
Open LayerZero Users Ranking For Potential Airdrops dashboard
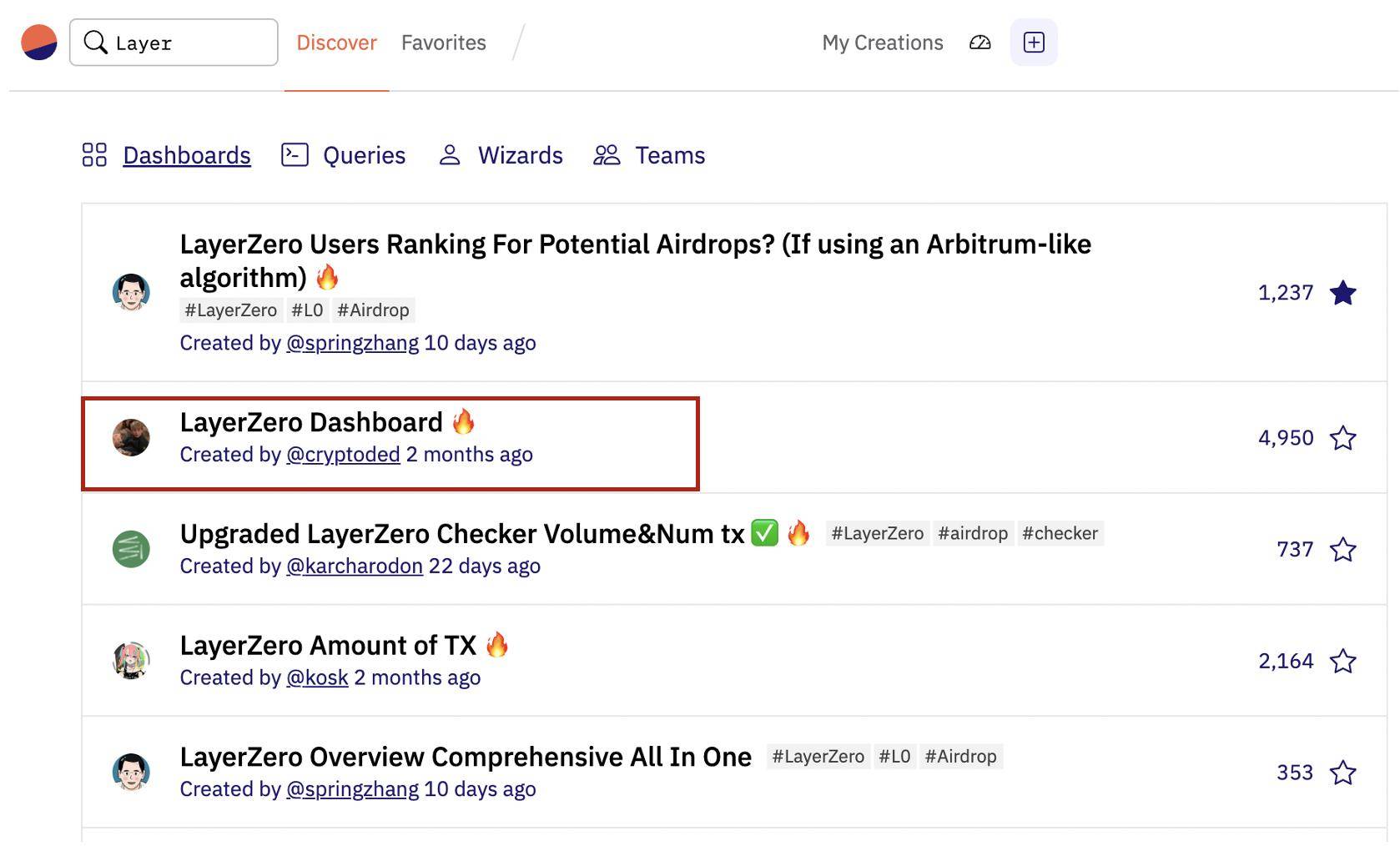(x=636, y=260)
